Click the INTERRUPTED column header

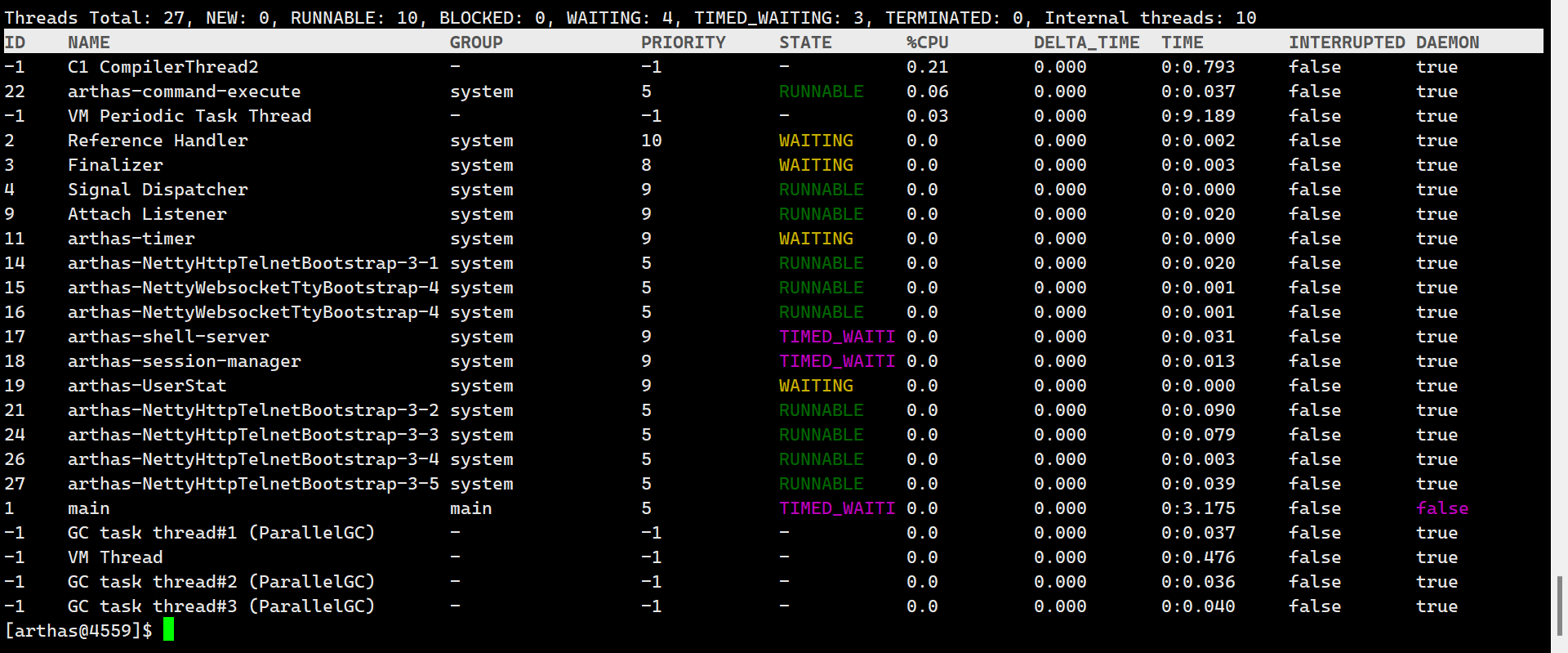point(1347,42)
